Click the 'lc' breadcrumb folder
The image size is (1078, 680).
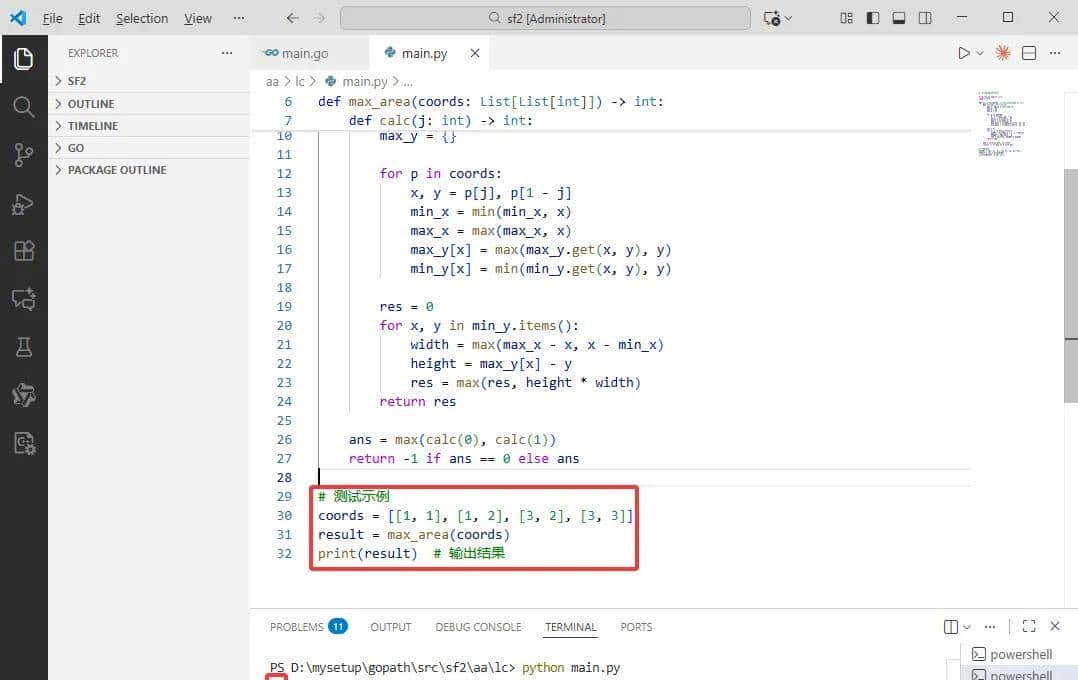pos(299,82)
